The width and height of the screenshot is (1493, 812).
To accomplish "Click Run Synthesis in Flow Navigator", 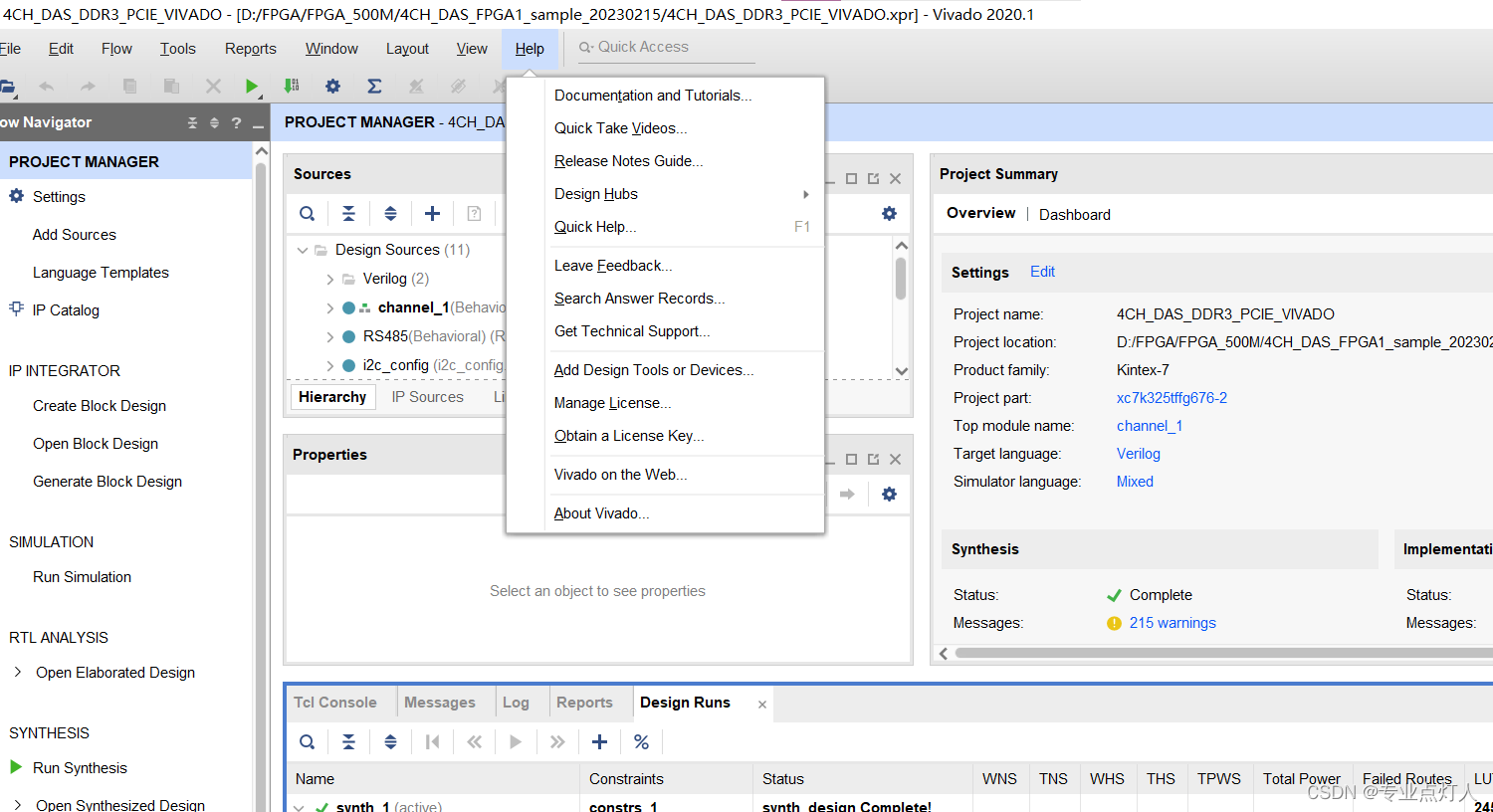I will coord(80,768).
